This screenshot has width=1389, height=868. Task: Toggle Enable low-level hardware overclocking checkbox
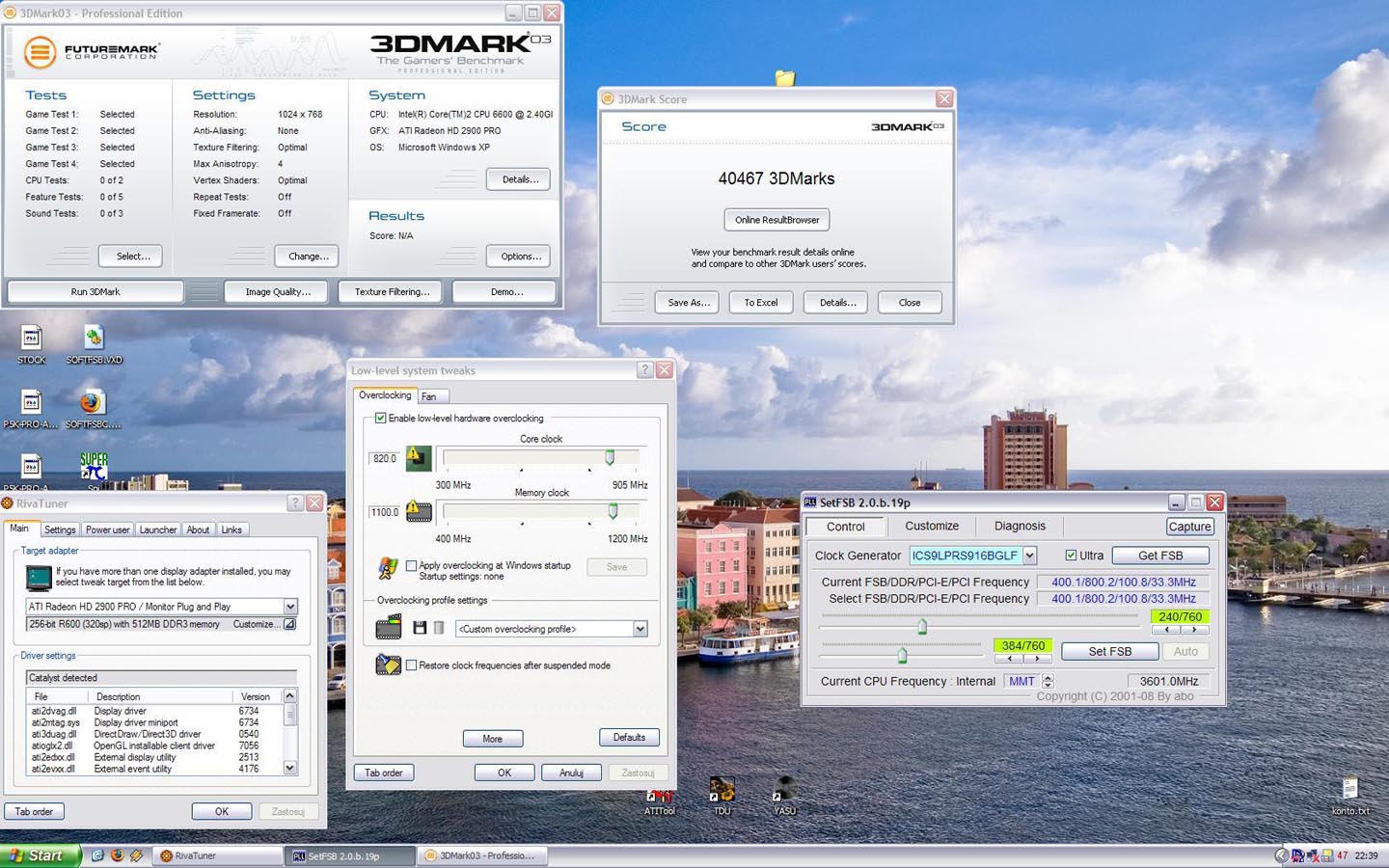(381, 418)
